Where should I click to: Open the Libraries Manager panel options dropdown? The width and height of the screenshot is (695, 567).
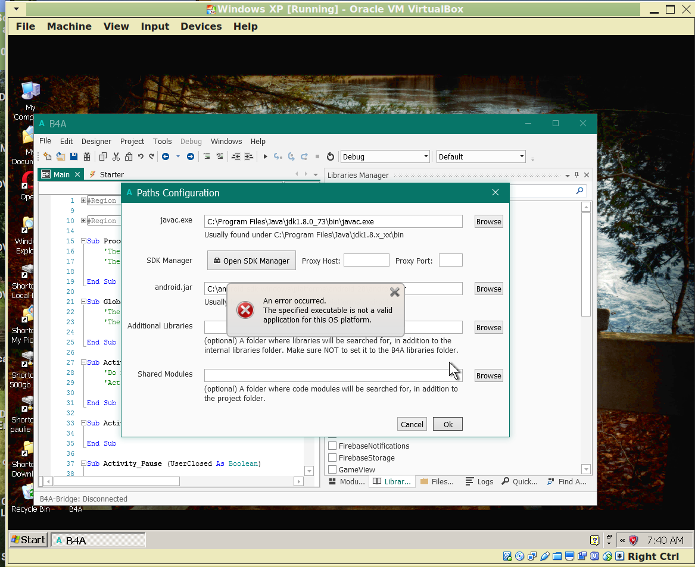[x=567, y=176]
